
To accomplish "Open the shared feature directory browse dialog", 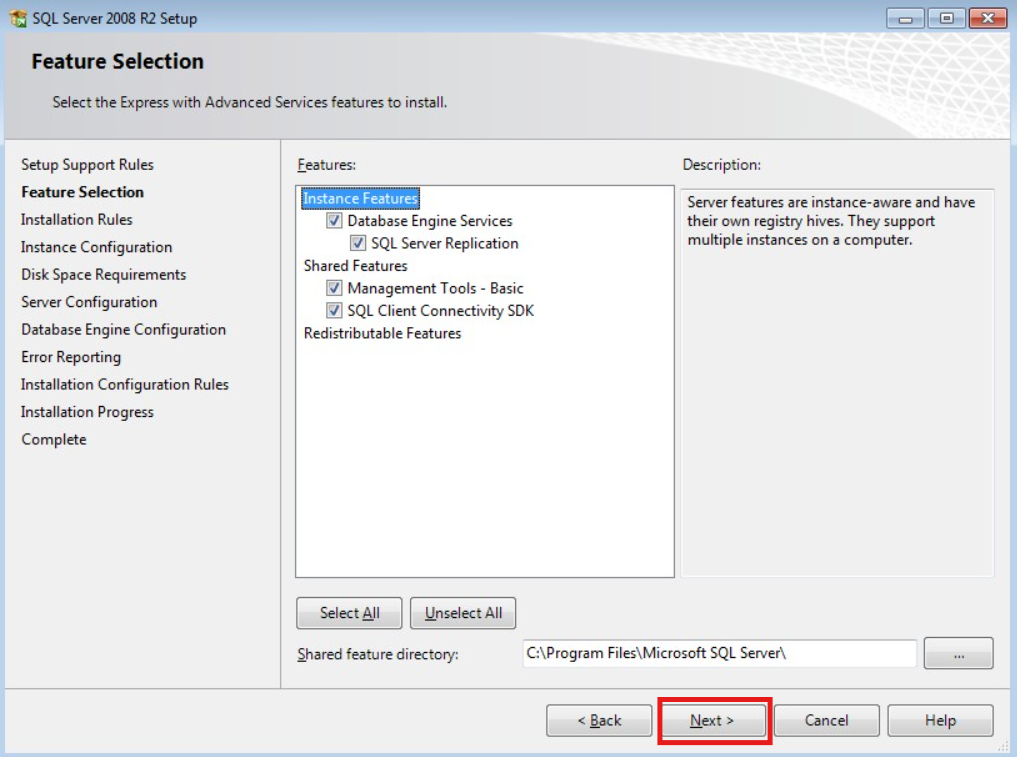I will coord(957,652).
